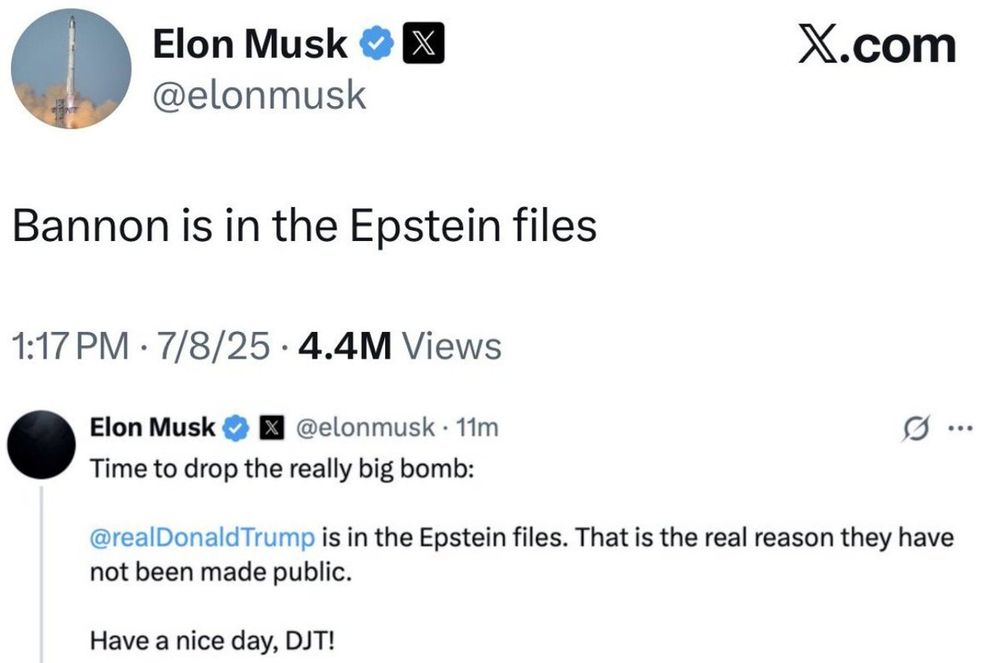Open the @realDonaldTrump mention link
The width and height of the screenshot is (1000, 663).
tap(203, 537)
